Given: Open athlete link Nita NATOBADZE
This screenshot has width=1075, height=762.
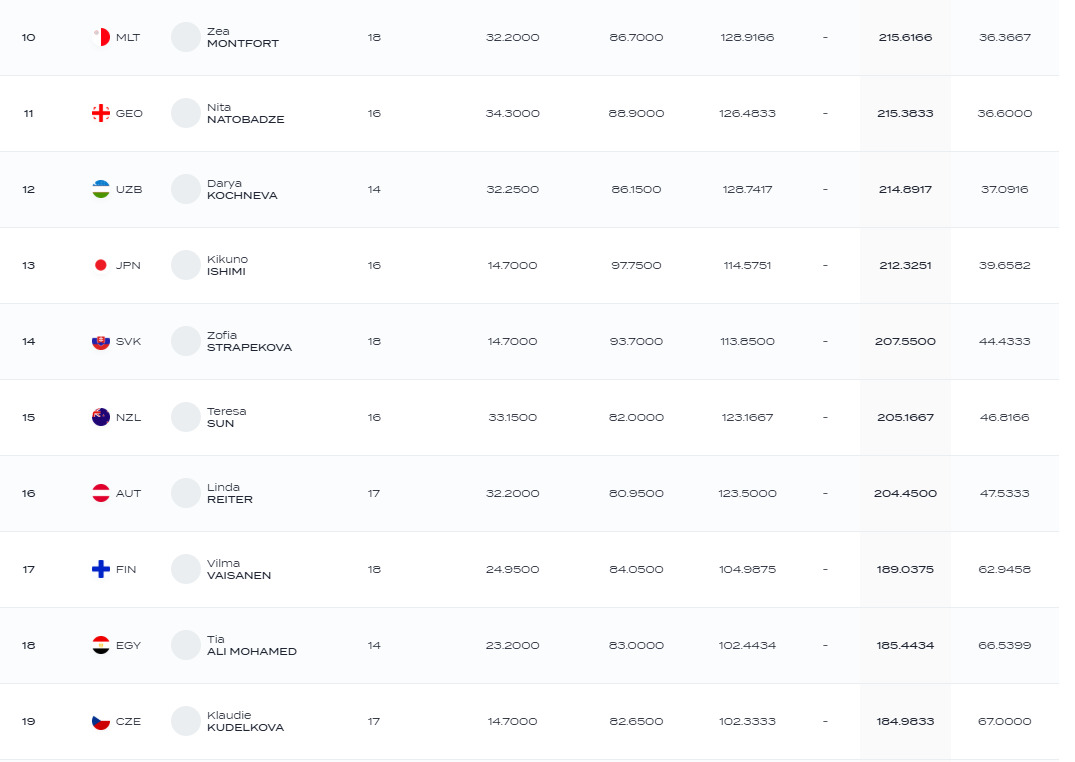Looking at the screenshot, I should (x=245, y=113).
